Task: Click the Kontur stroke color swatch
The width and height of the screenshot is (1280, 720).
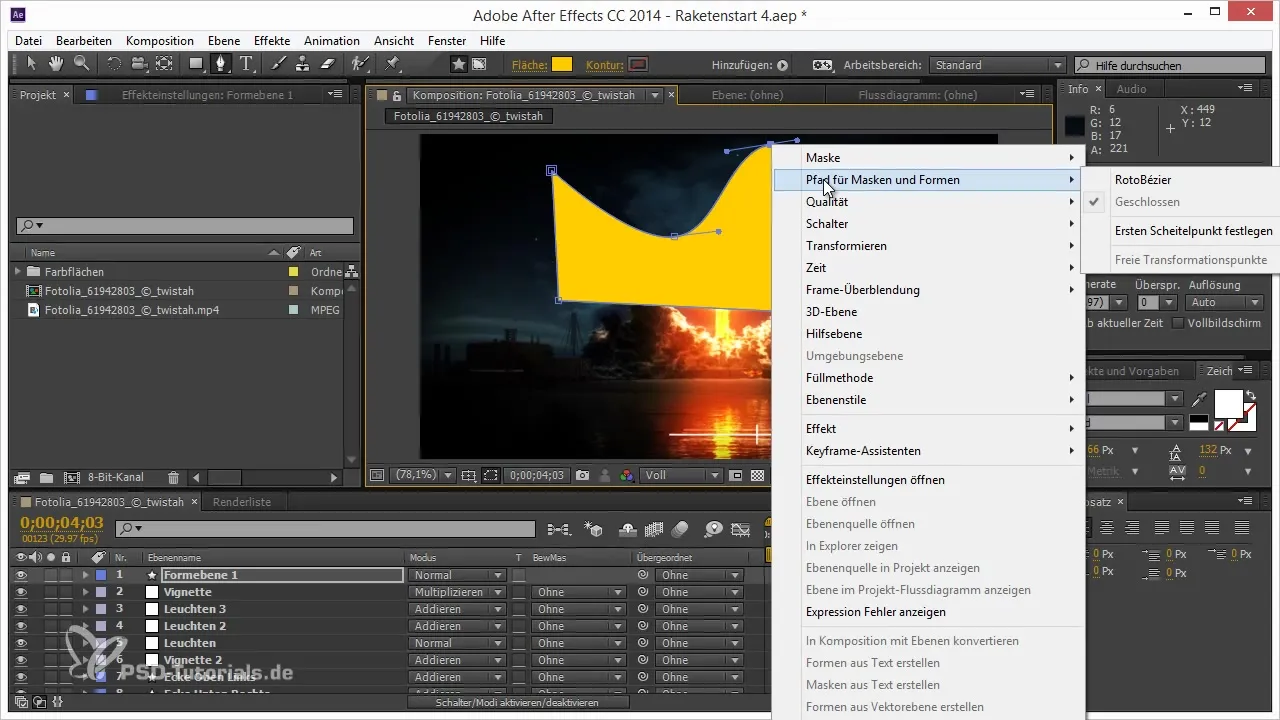Action: (x=637, y=65)
